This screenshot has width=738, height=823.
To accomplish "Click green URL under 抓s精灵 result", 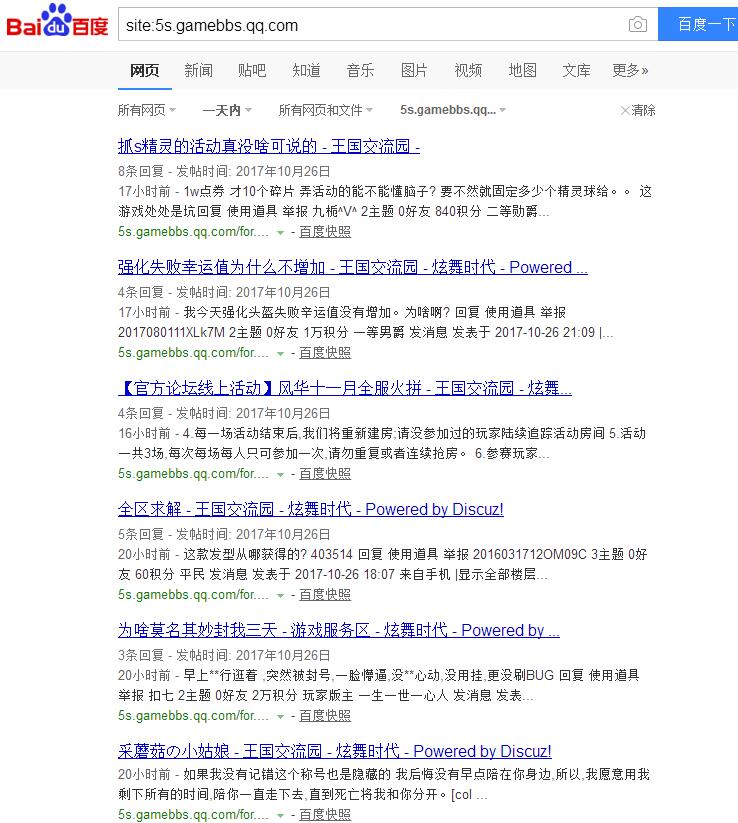I will click(193, 231).
